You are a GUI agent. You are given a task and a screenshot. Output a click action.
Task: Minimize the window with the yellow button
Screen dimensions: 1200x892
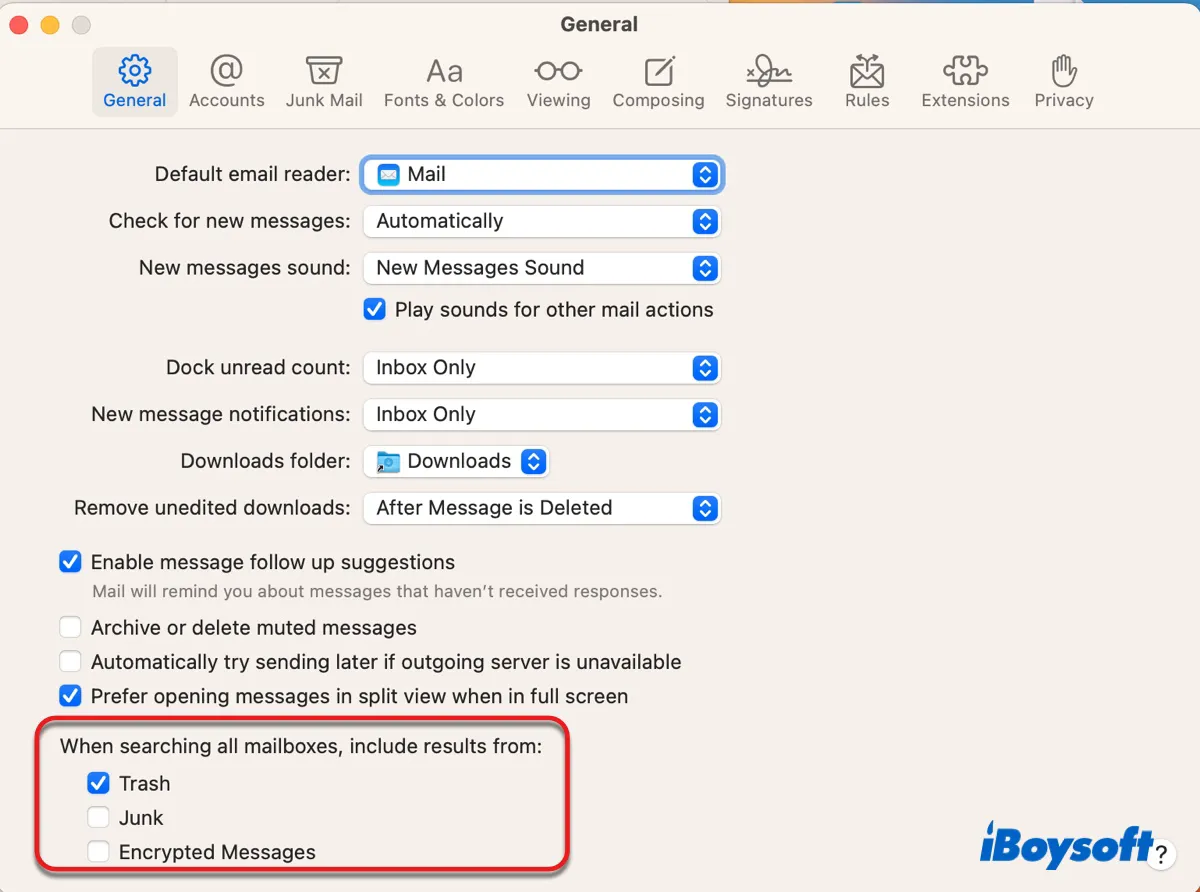point(50,25)
